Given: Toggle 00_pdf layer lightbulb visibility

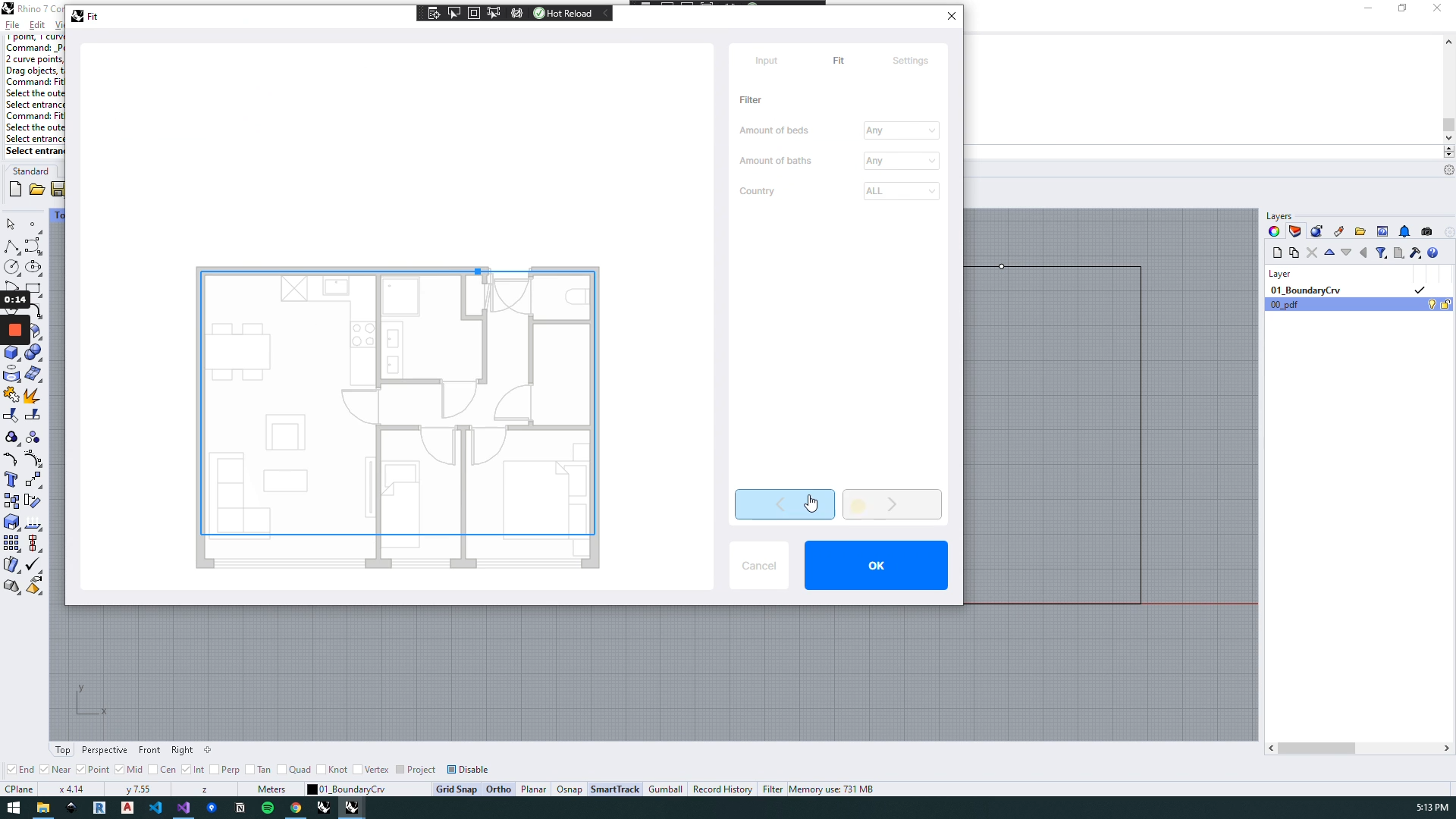Looking at the screenshot, I should pyautogui.click(x=1432, y=305).
